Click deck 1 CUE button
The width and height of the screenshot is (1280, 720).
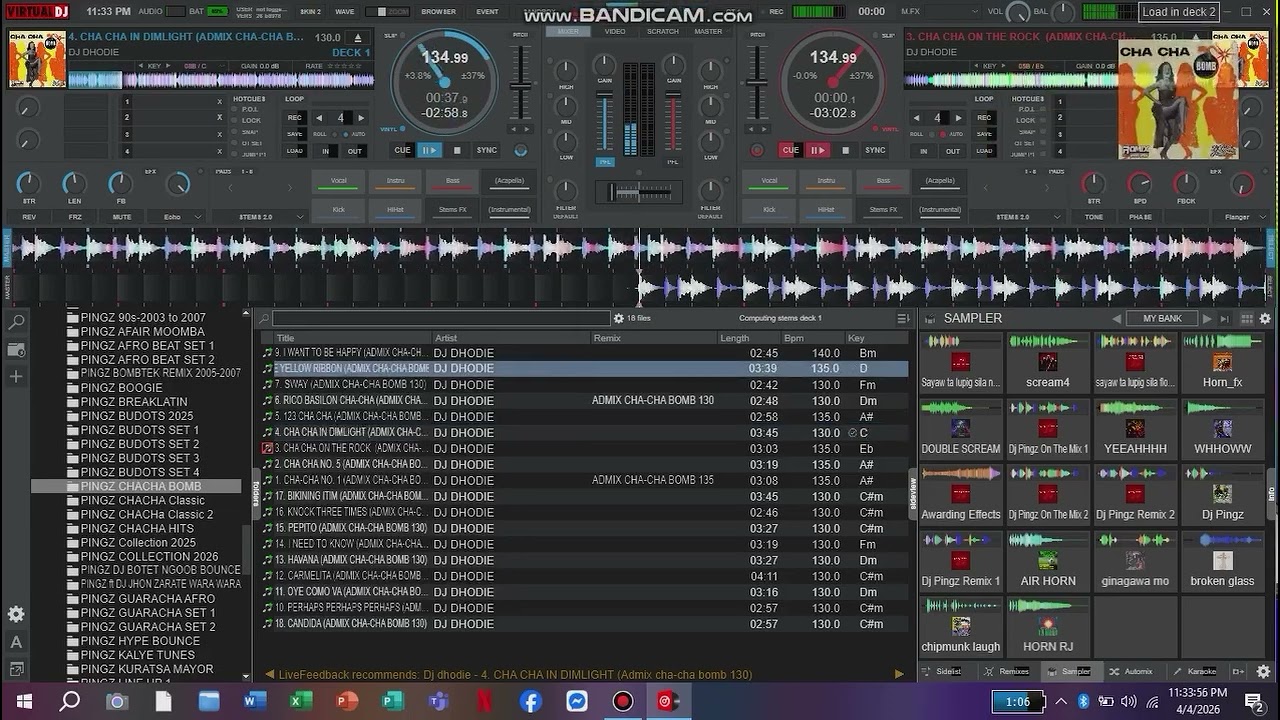click(x=402, y=150)
